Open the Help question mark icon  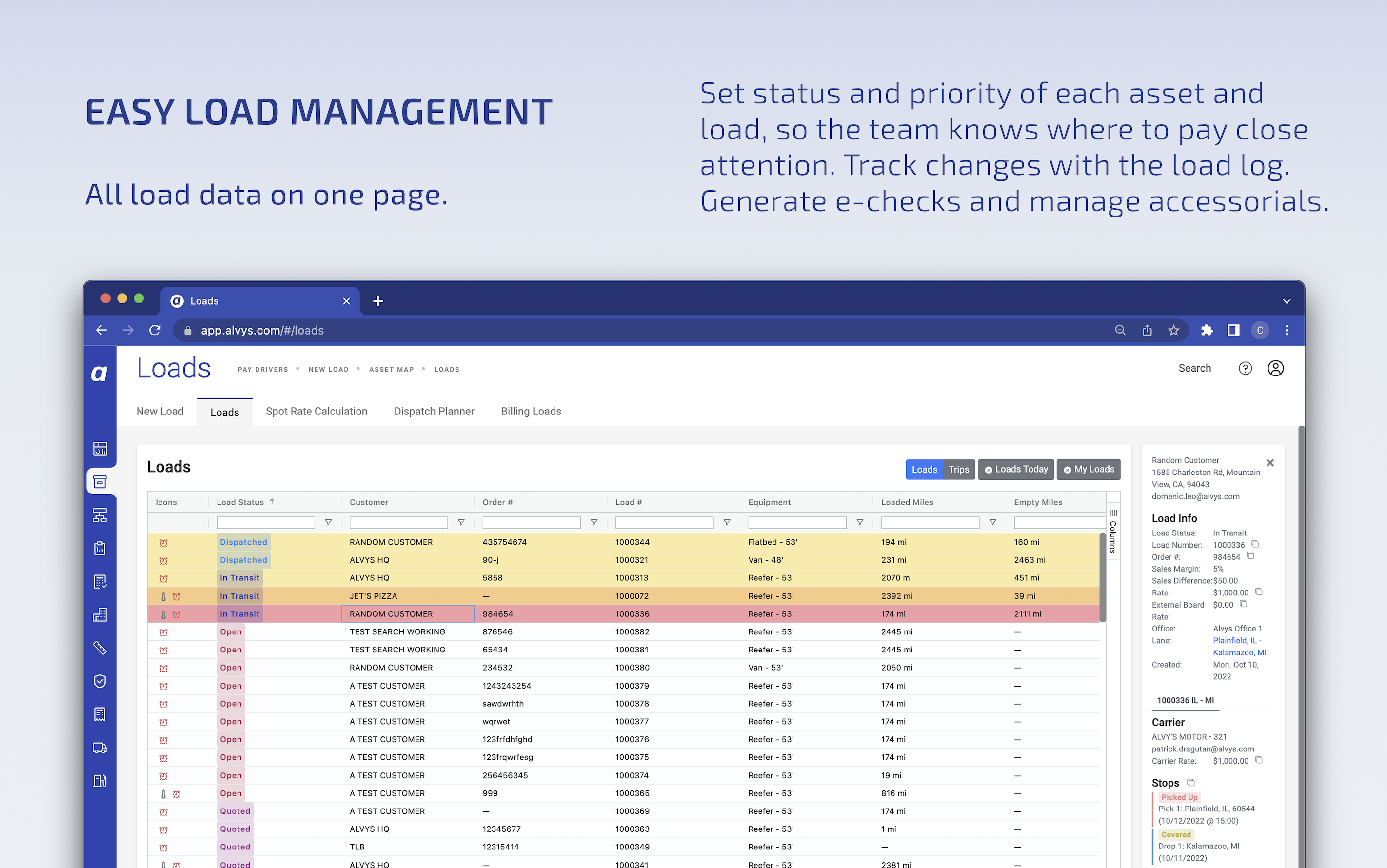(x=1245, y=368)
